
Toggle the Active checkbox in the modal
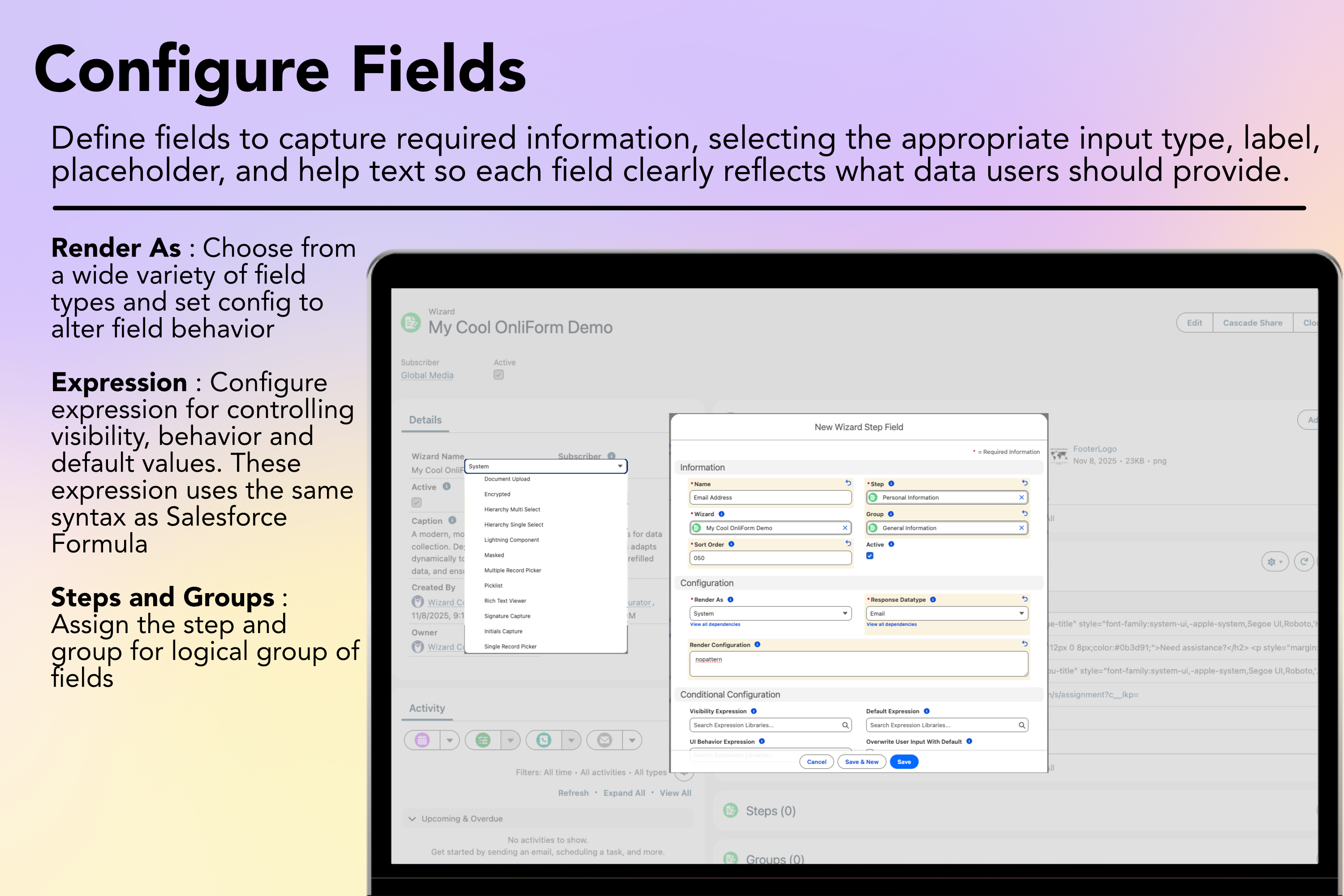pyautogui.click(x=870, y=556)
